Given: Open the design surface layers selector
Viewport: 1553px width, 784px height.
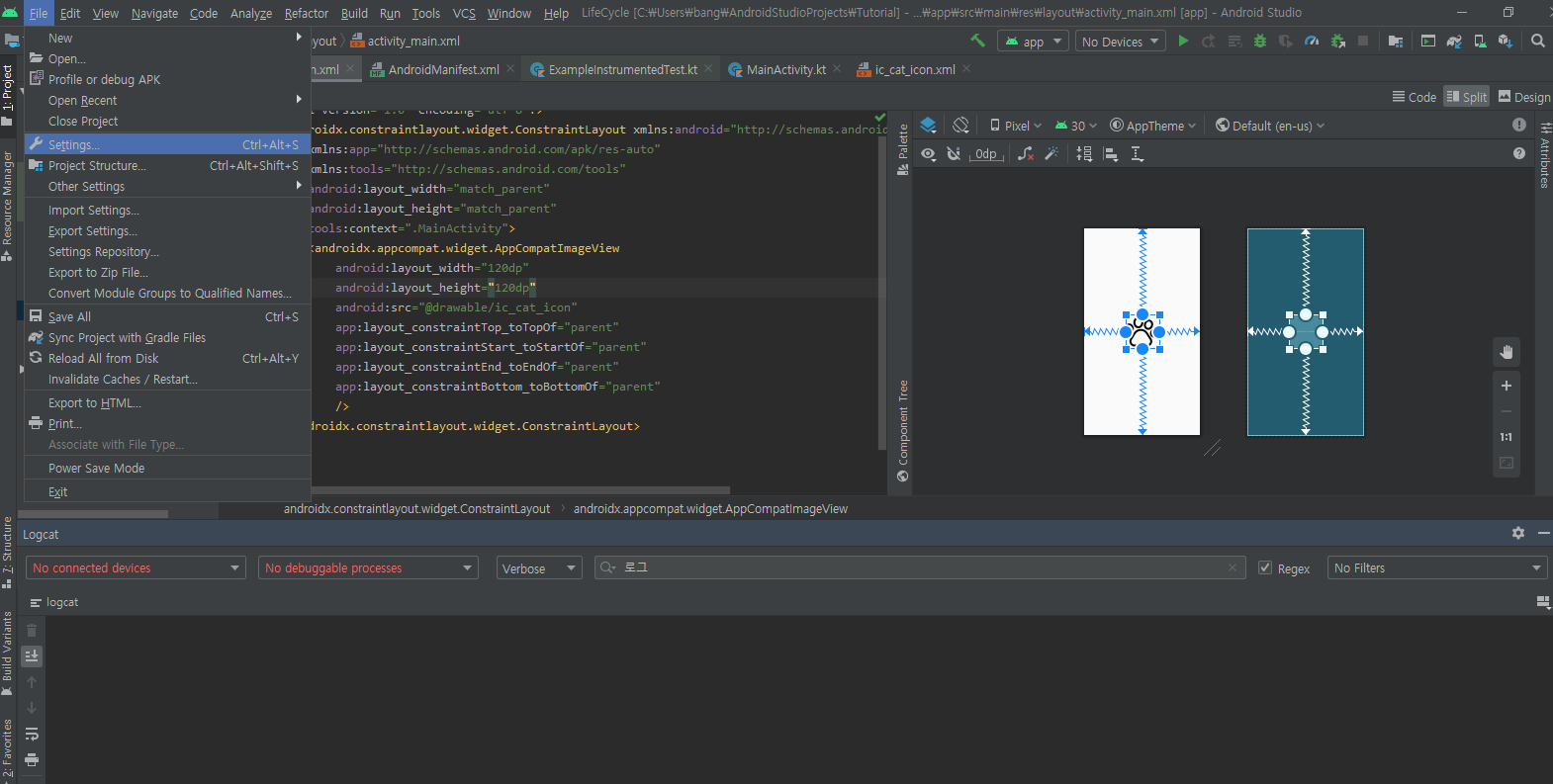Looking at the screenshot, I should coord(928,126).
